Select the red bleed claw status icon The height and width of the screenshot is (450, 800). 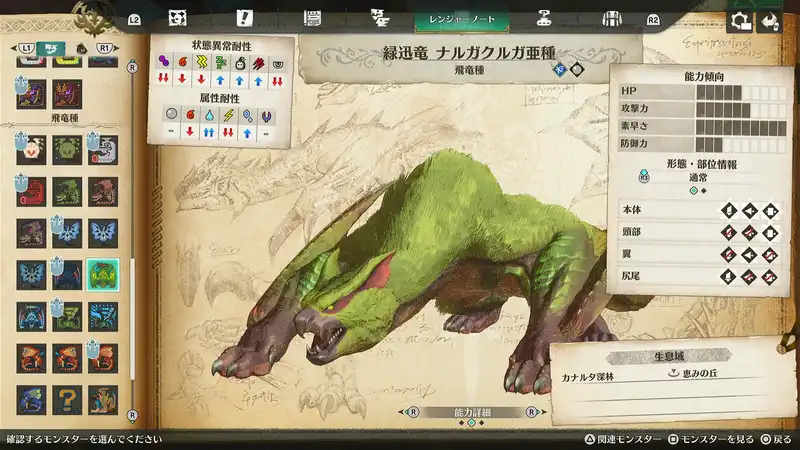click(259, 63)
